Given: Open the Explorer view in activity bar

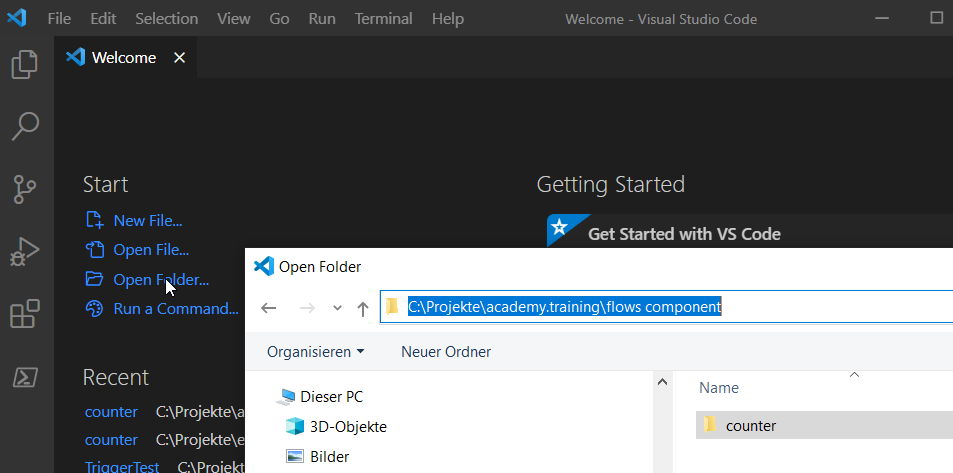Looking at the screenshot, I should pyautogui.click(x=25, y=65).
